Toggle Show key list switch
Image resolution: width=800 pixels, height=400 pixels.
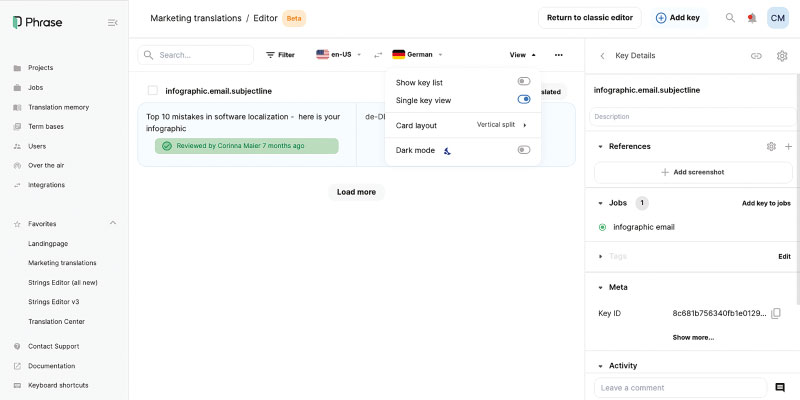524,82
